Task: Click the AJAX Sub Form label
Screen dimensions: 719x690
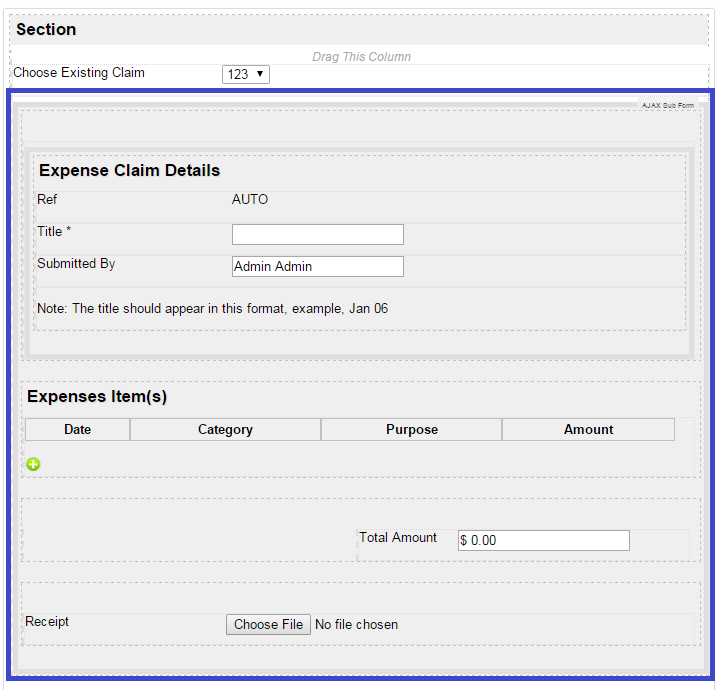Action: [667, 105]
